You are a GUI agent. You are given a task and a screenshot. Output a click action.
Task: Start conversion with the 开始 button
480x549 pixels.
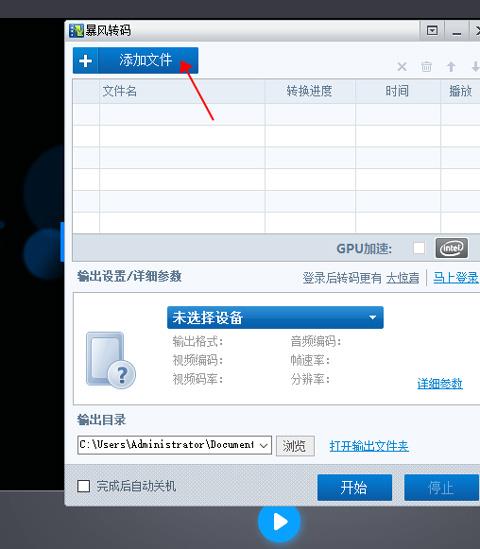[x=354, y=487]
